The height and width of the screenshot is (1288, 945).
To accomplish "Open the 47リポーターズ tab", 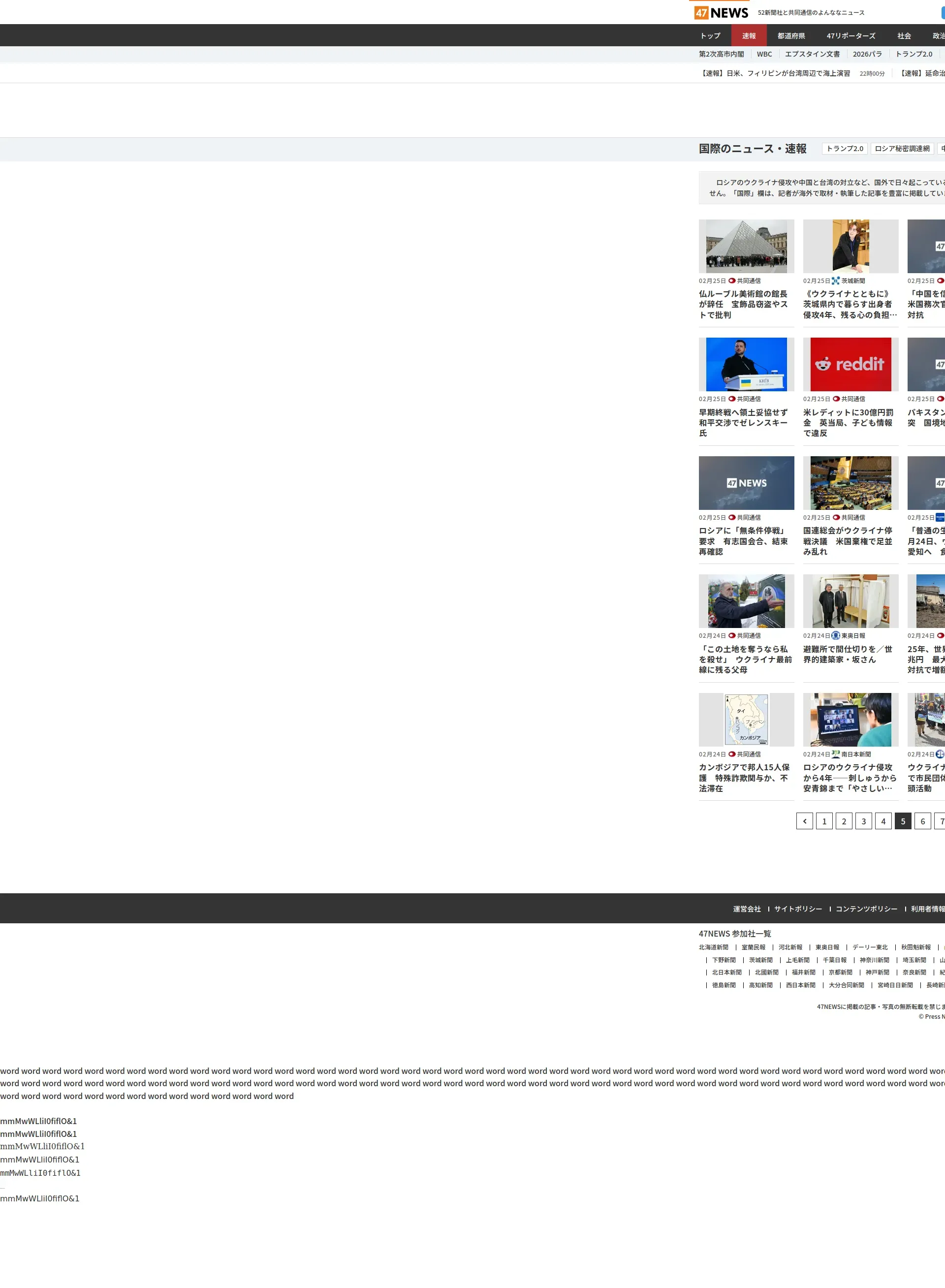I will [850, 35].
